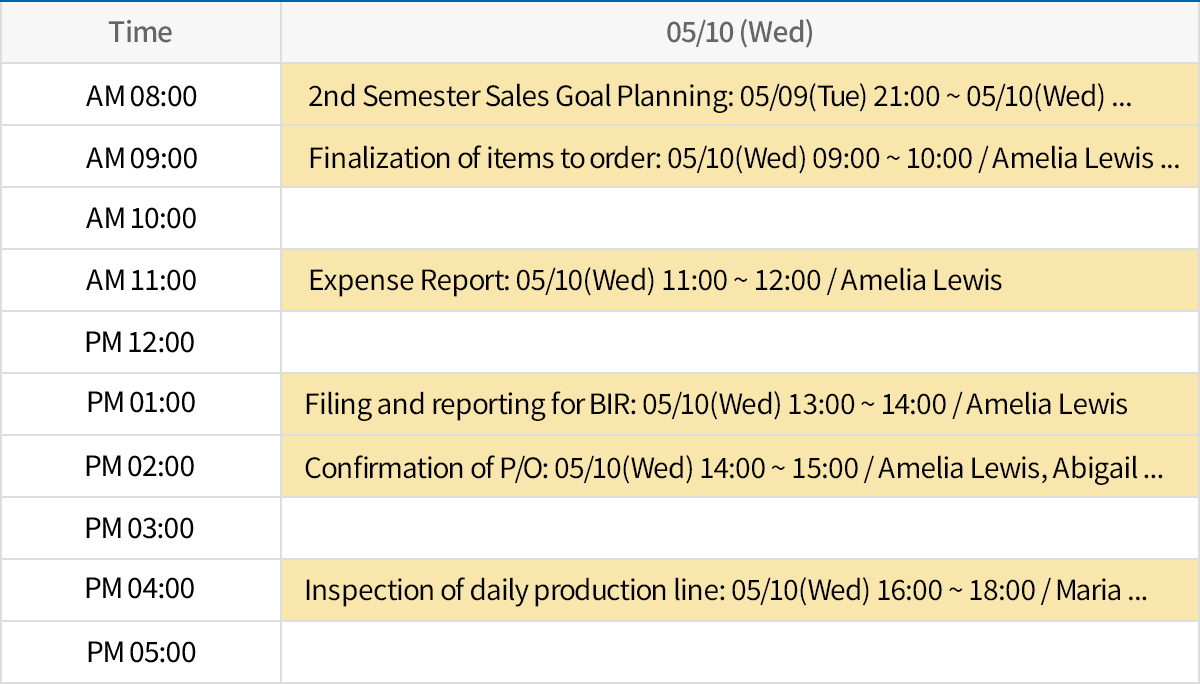Click the PM 04:00 time label
The height and width of the screenshot is (684, 1200).
click(141, 589)
